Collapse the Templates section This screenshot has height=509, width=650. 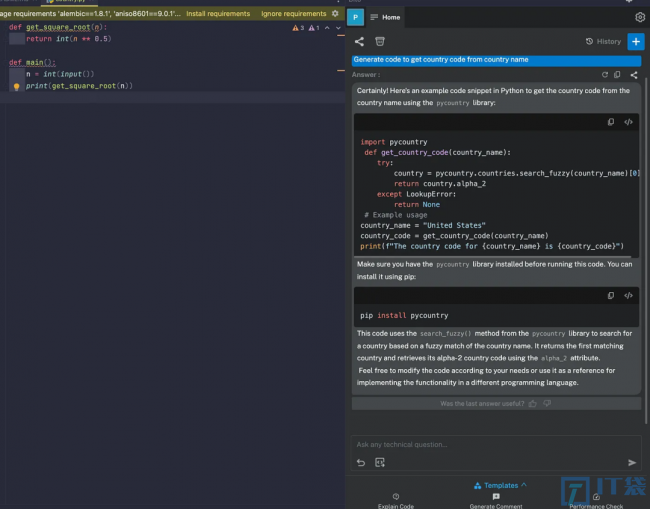(x=500, y=485)
